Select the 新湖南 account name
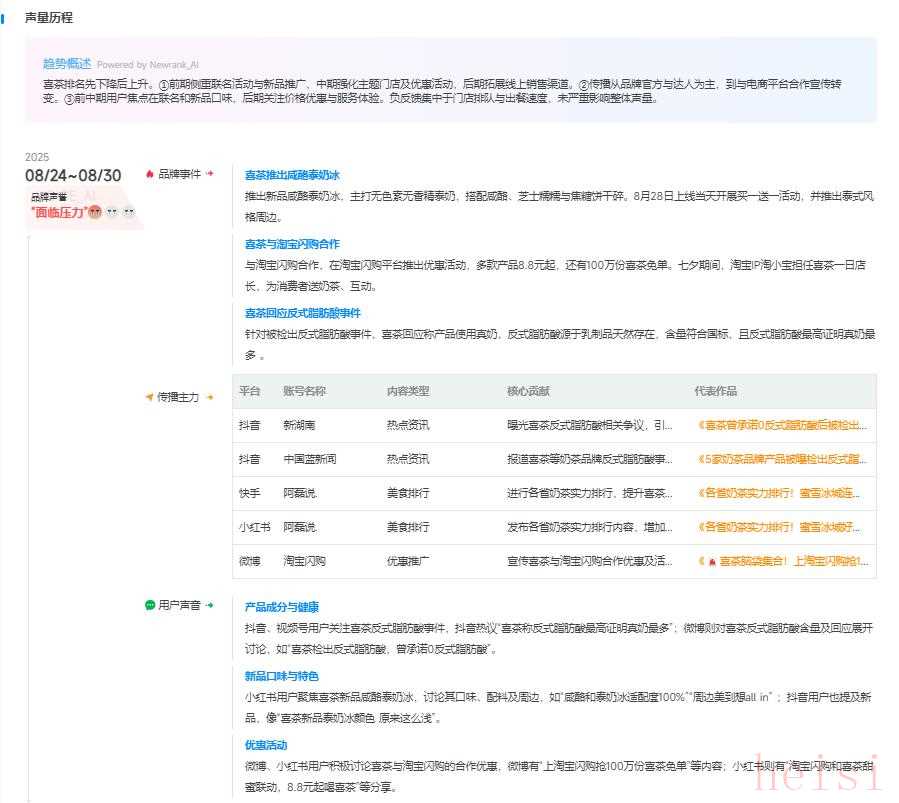899x803 pixels. [x=299, y=425]
